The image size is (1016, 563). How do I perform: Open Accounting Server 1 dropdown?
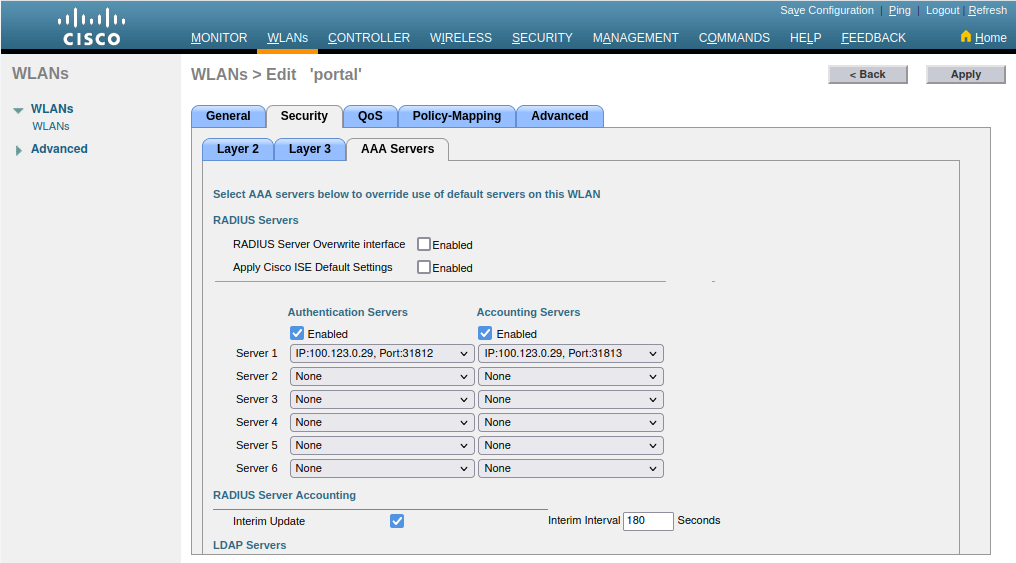click(570, 353)
